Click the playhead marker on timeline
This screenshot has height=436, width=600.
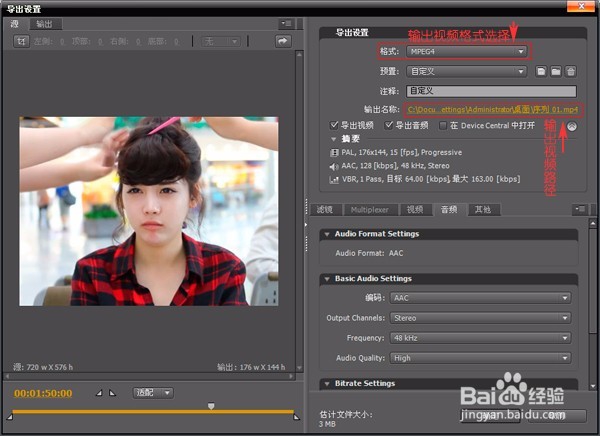pyautogui.click(x=211, y=405)
